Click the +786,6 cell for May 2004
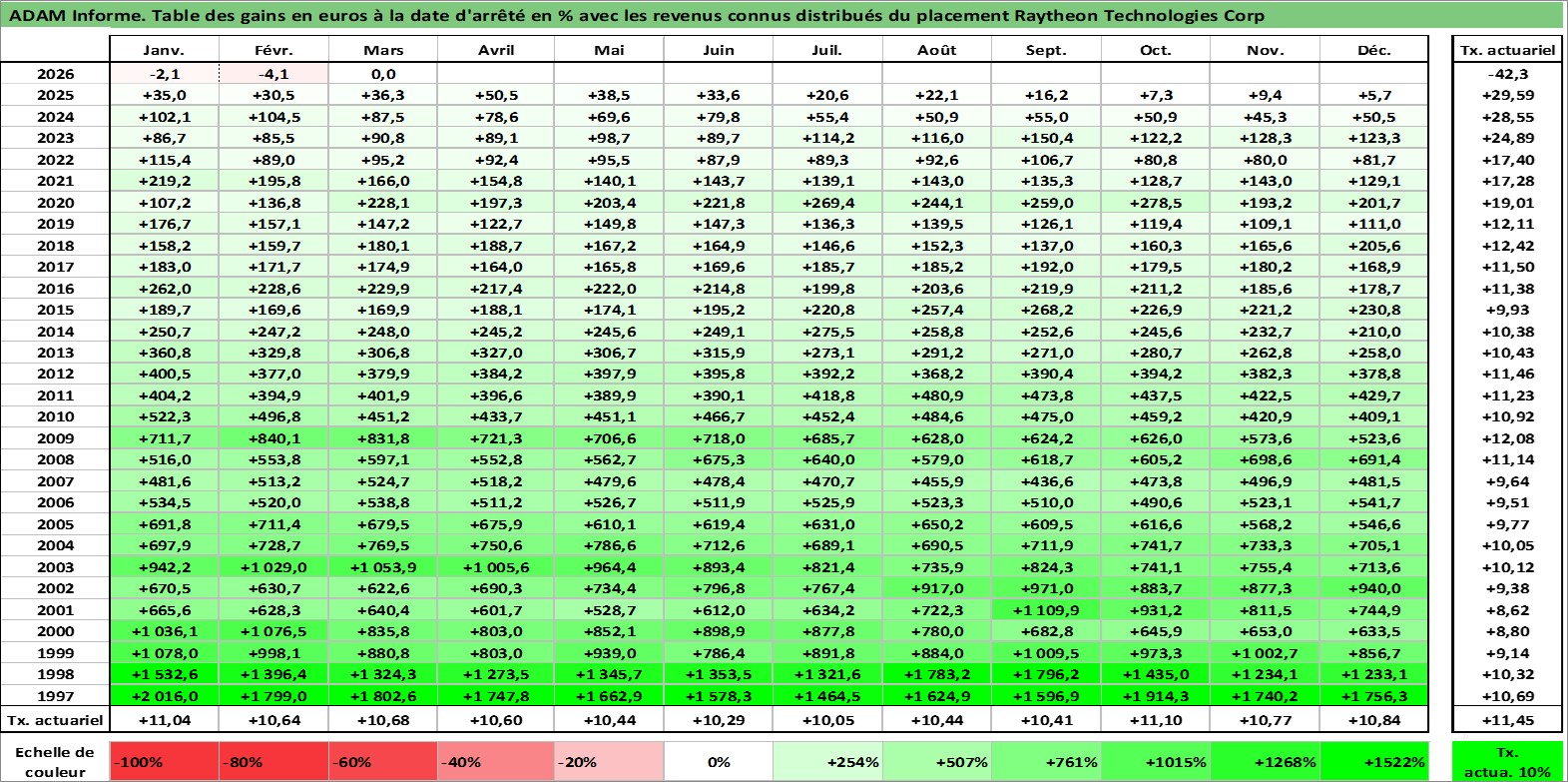Viewport: 1568px width, 782px height. (609, 545)
